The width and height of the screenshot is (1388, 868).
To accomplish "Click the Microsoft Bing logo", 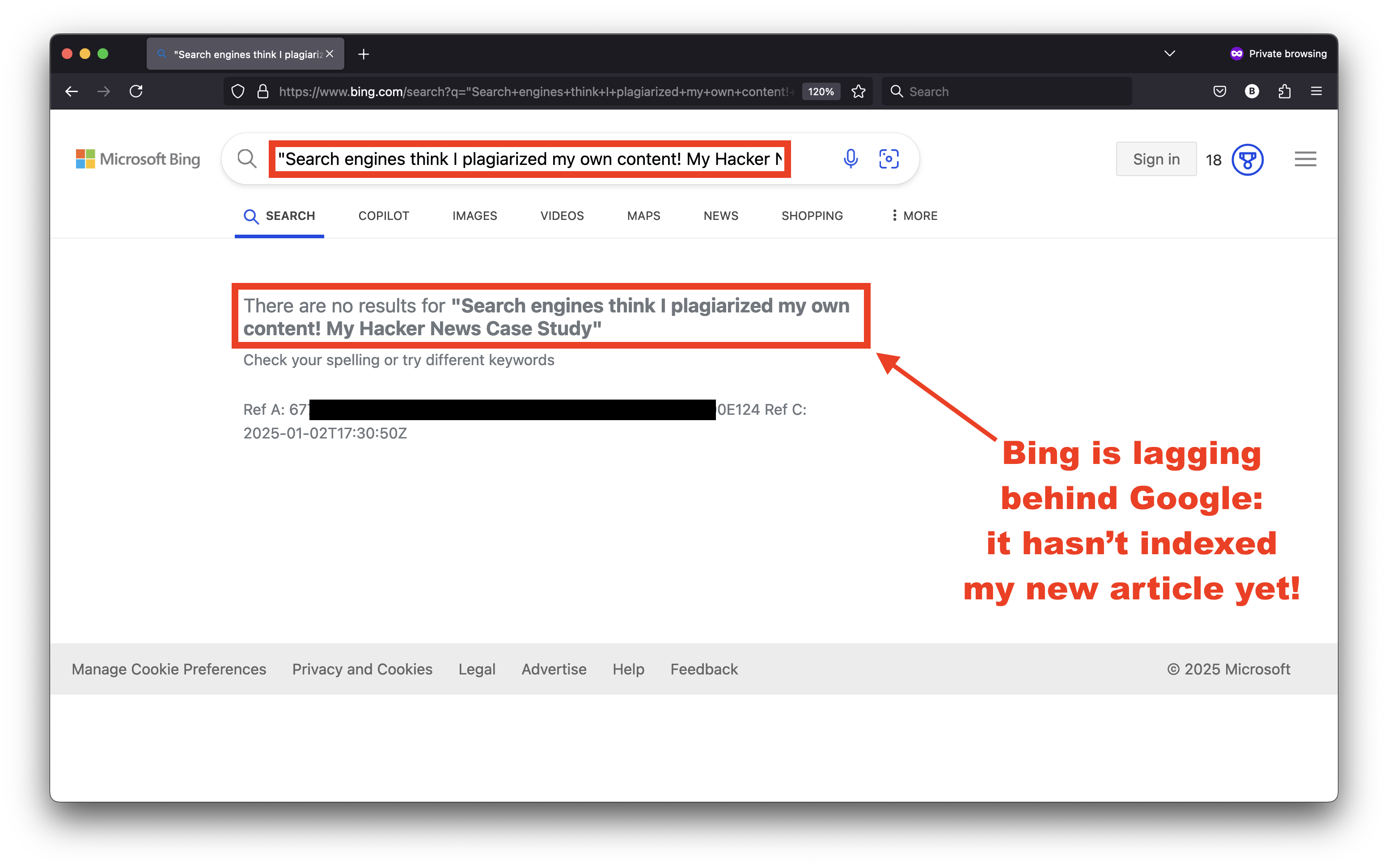I will click(138, 159).
